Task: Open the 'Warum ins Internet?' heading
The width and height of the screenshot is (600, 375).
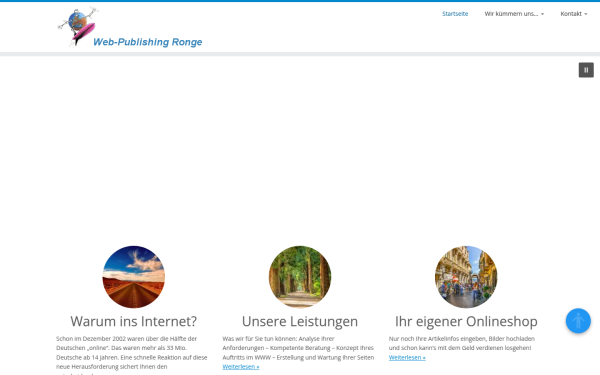Action: coord(134,321)
